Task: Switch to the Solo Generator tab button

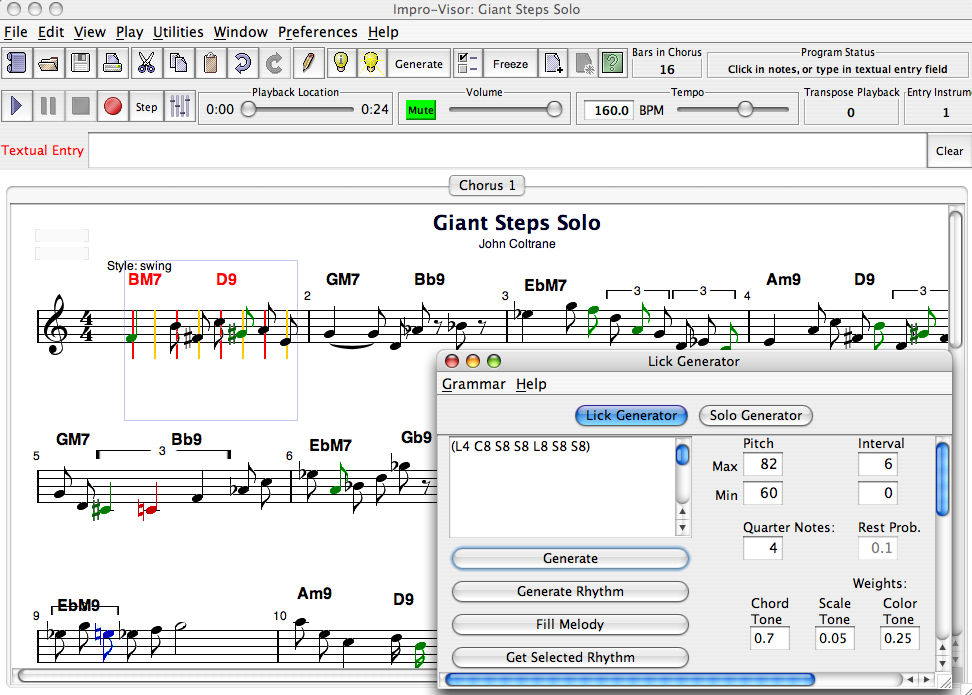Action: pos(756,415)
